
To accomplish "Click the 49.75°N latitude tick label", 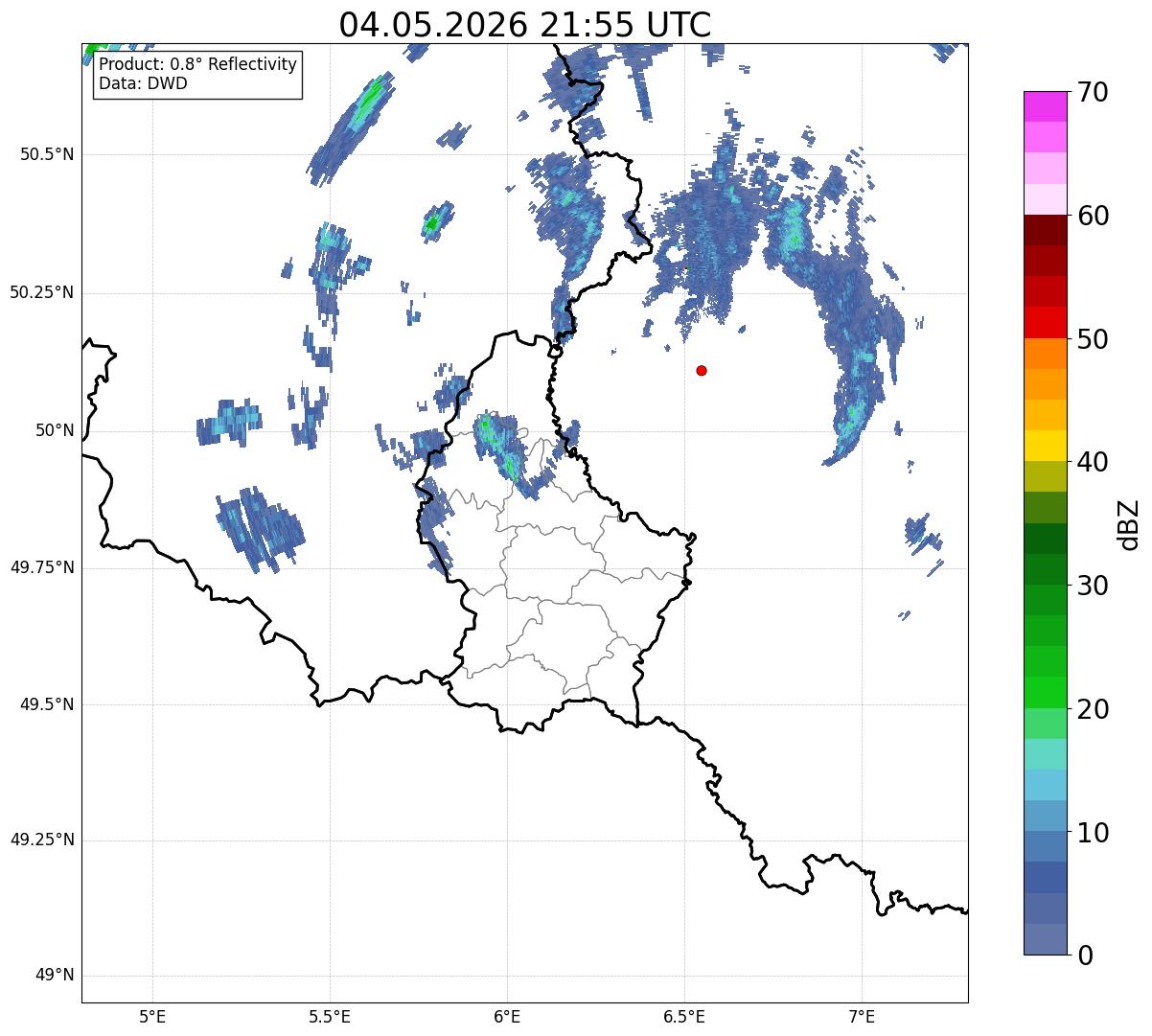I will click(43, 567).
